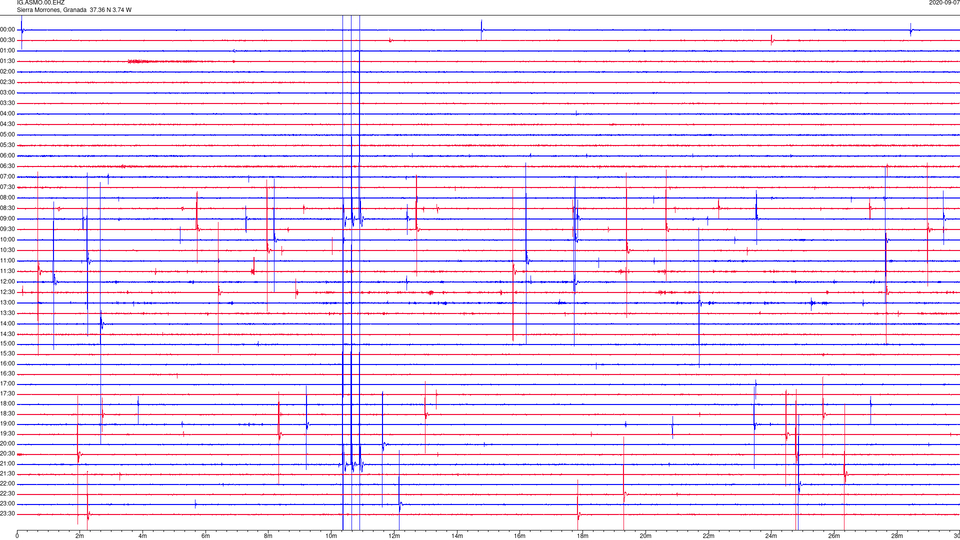Select the 08:00 time row label
The height and width of the screenshot is (540, 960).
coord(8,198)
